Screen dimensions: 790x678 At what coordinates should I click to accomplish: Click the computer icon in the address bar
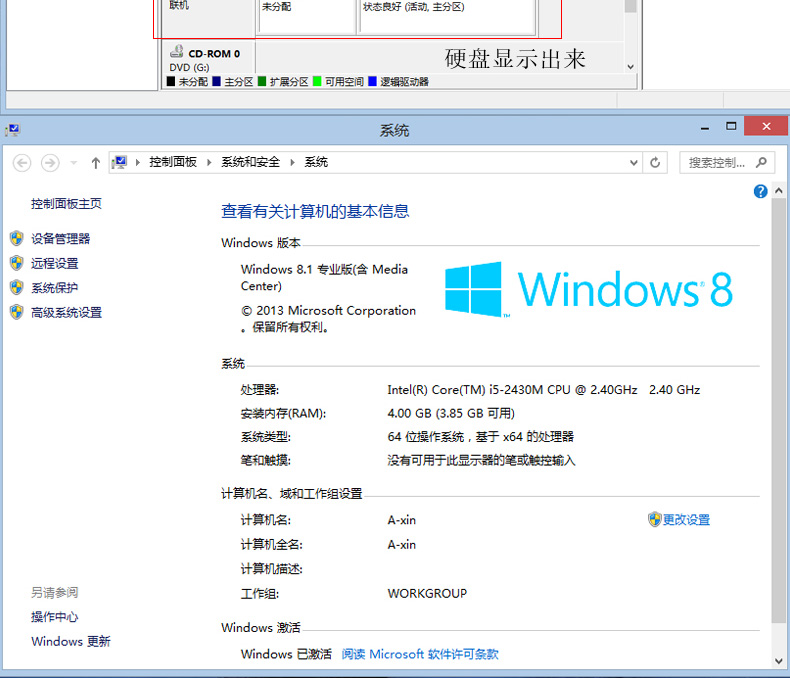(x=120, y=162)
